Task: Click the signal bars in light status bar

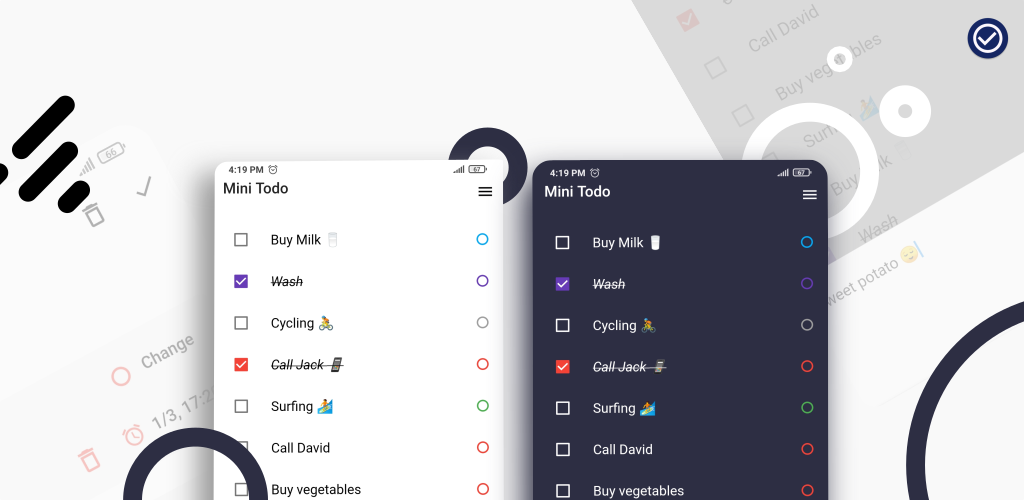Action: [459, 169]
